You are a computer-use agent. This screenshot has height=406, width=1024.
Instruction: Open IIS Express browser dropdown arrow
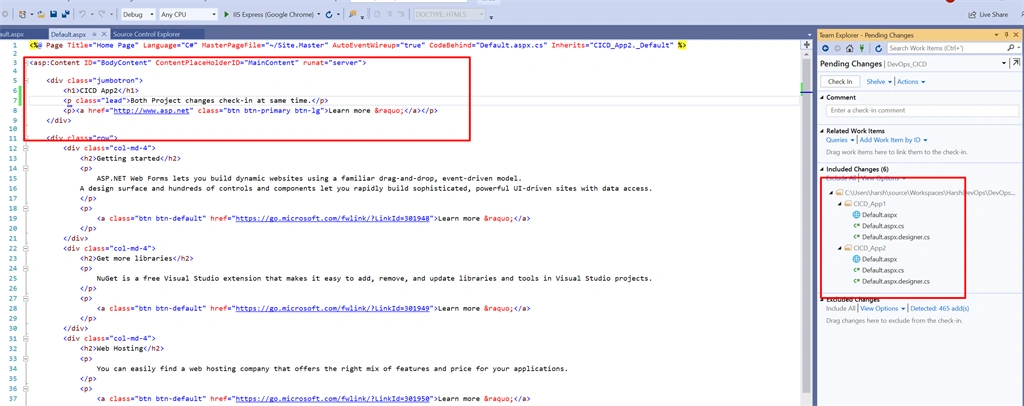coord(318,14)
